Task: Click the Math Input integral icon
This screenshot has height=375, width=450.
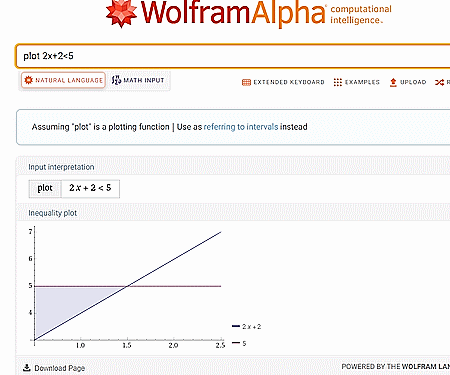Action: click(x=116, y=80)
